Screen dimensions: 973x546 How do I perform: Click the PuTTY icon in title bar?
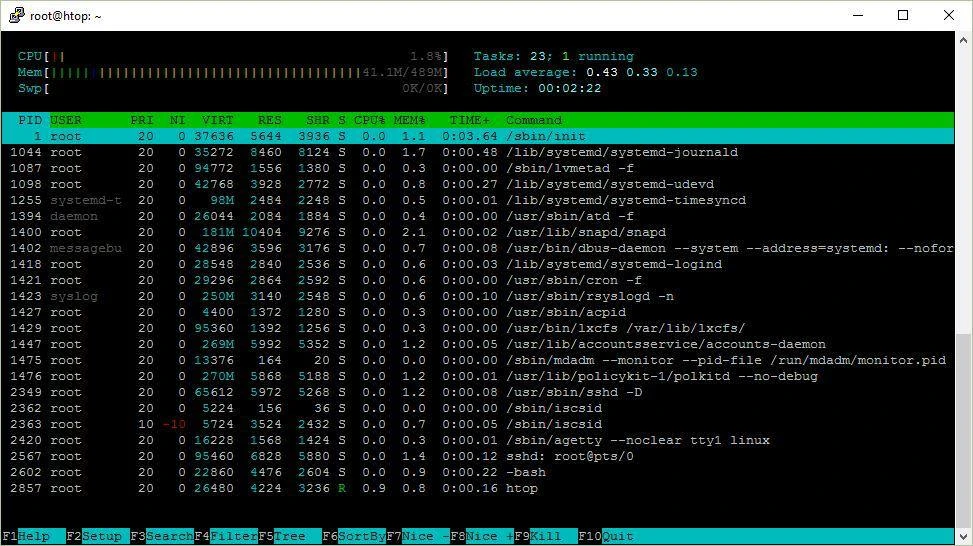click(16, 15)
